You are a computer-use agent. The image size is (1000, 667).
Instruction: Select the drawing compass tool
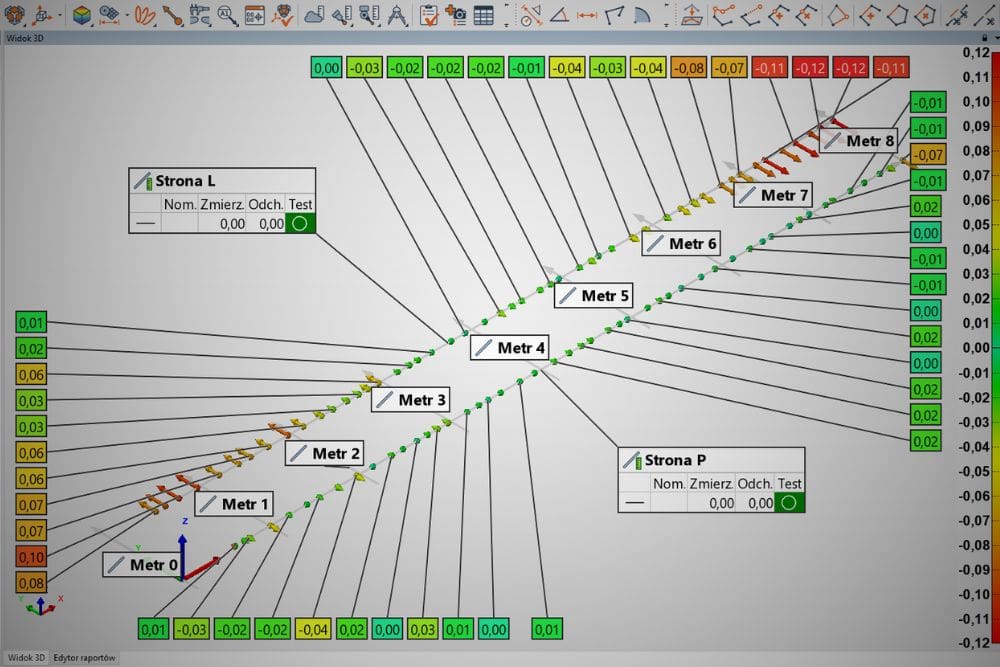coord(395,15)
